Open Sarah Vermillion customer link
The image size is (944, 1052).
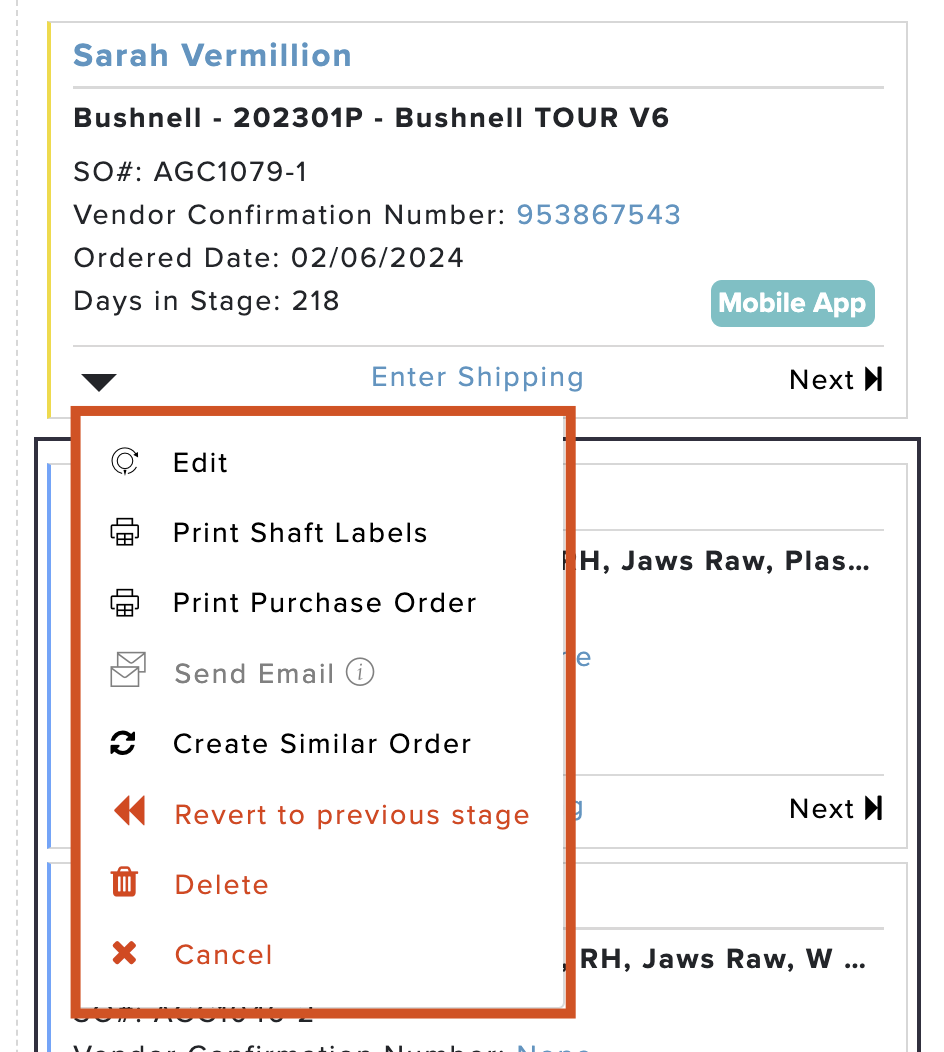pos(213,55)
